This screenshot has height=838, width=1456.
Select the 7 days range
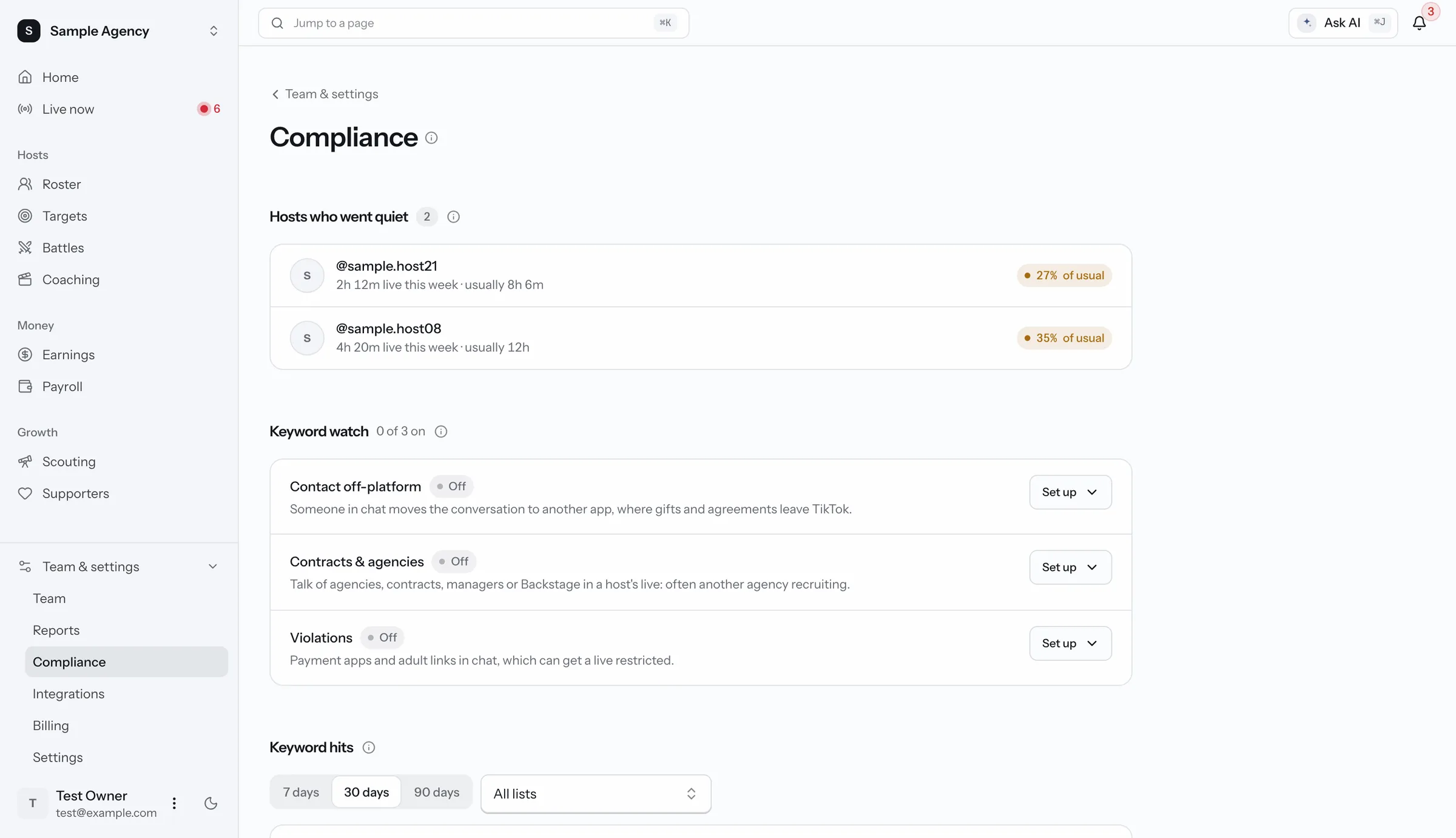point(301,792)
